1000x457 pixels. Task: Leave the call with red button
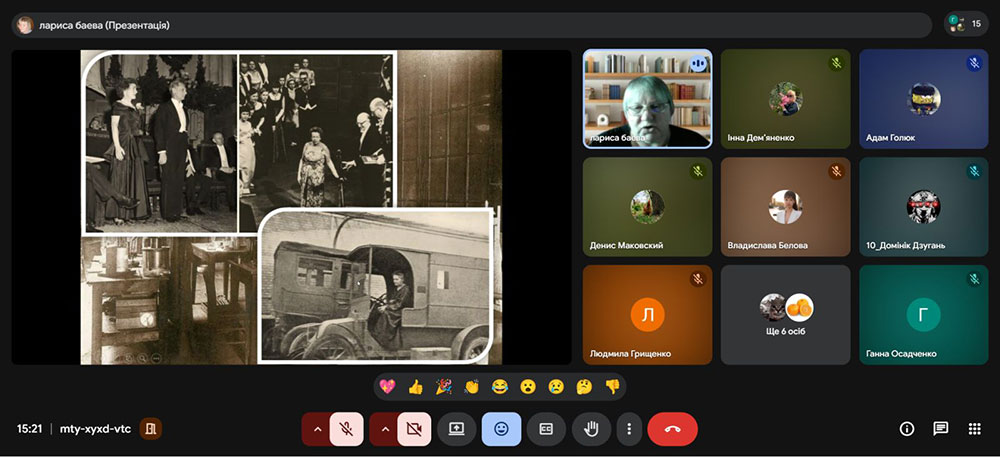click(672, 429)
